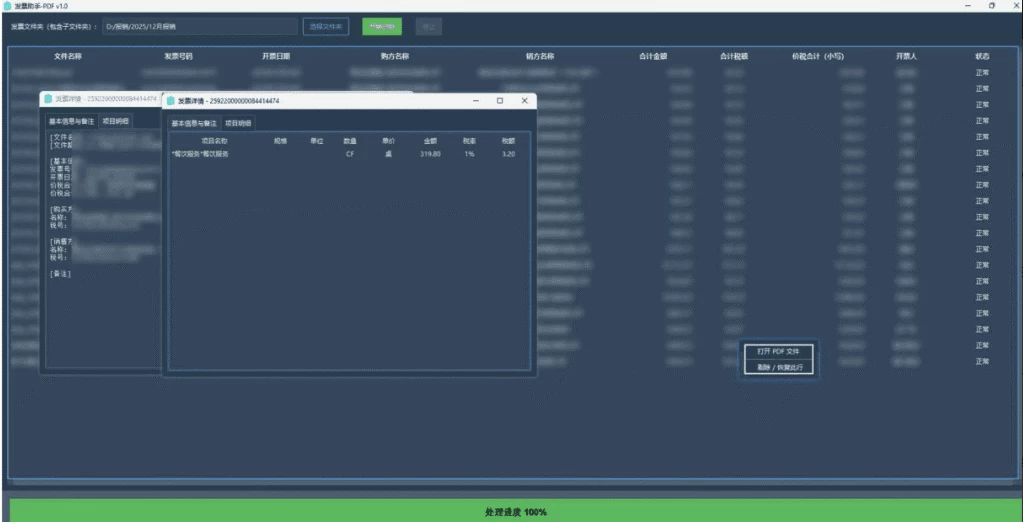Minimize the main 发票助手 window

[x=967, y=6]
